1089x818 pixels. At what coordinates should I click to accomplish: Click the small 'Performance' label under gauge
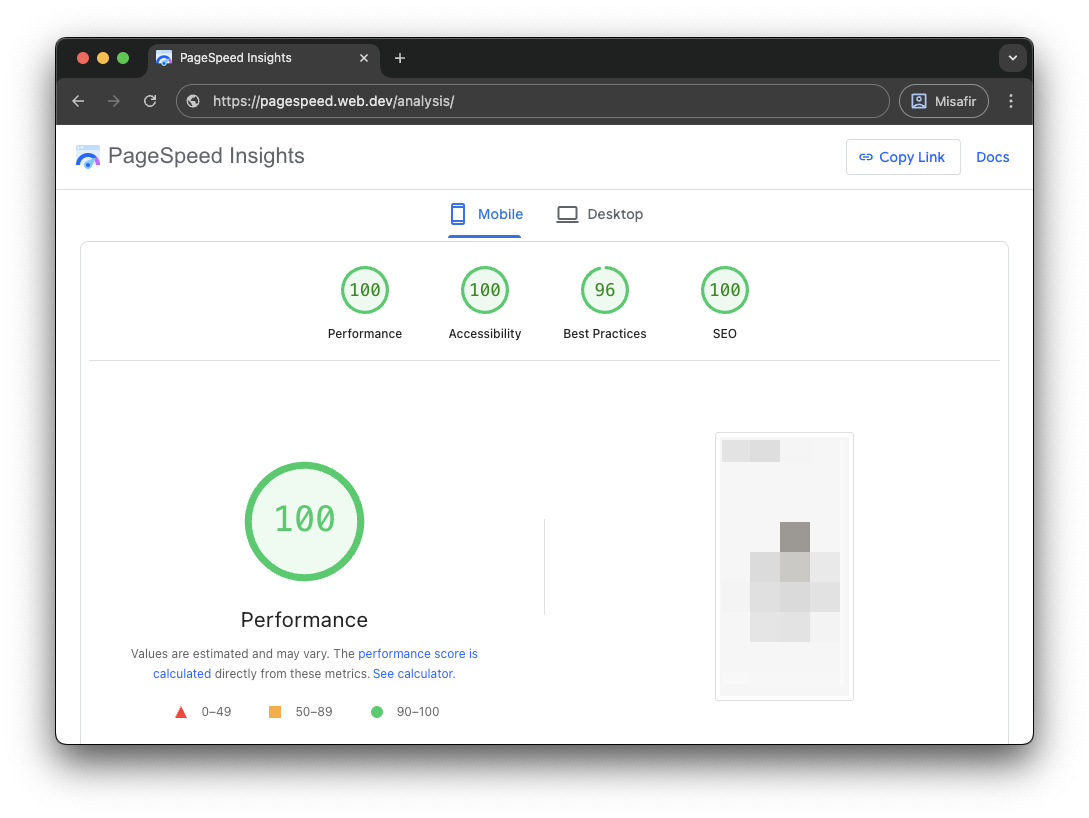coord(365,334)
